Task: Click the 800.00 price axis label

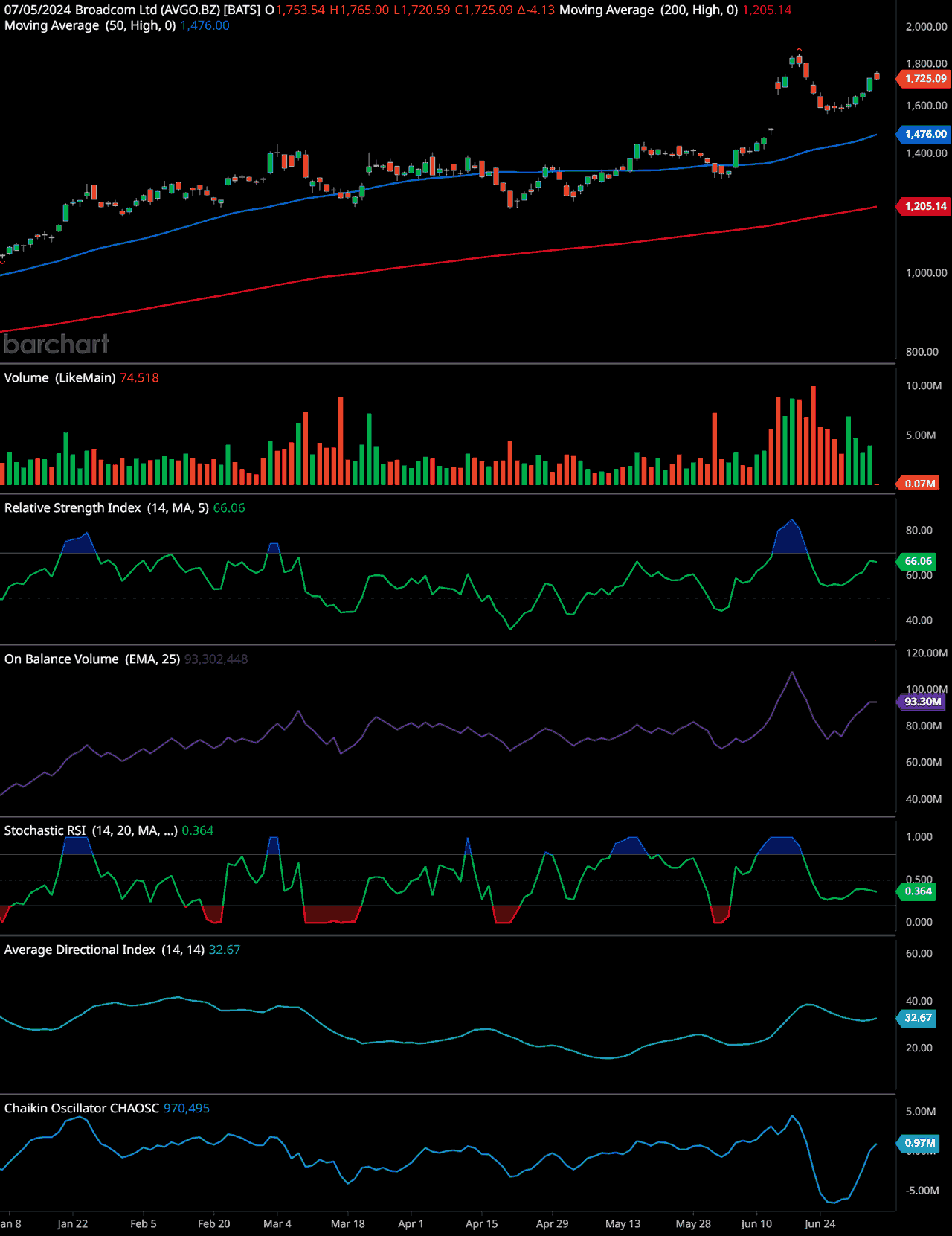Action: (922, 351)
